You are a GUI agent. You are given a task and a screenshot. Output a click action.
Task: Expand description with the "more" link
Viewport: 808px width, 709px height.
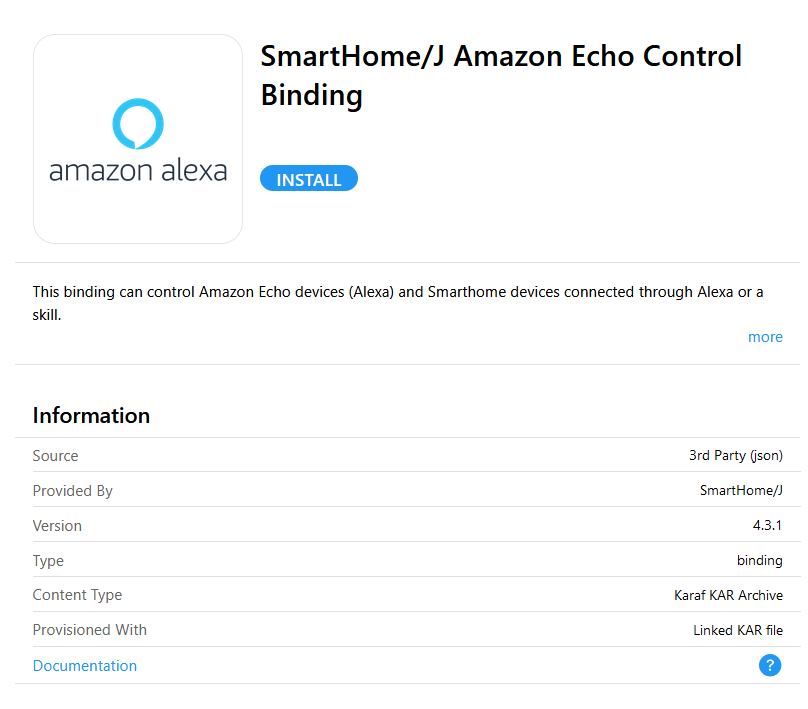(765, 337)
